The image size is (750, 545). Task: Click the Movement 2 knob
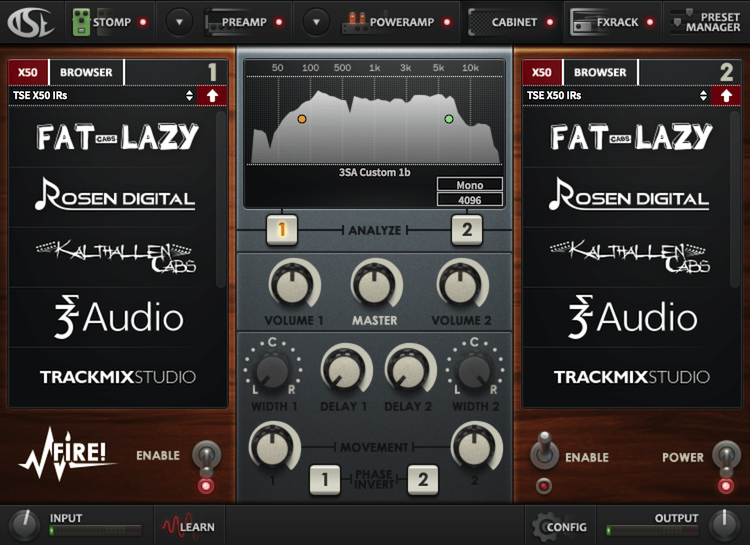(x=474, y=447)
